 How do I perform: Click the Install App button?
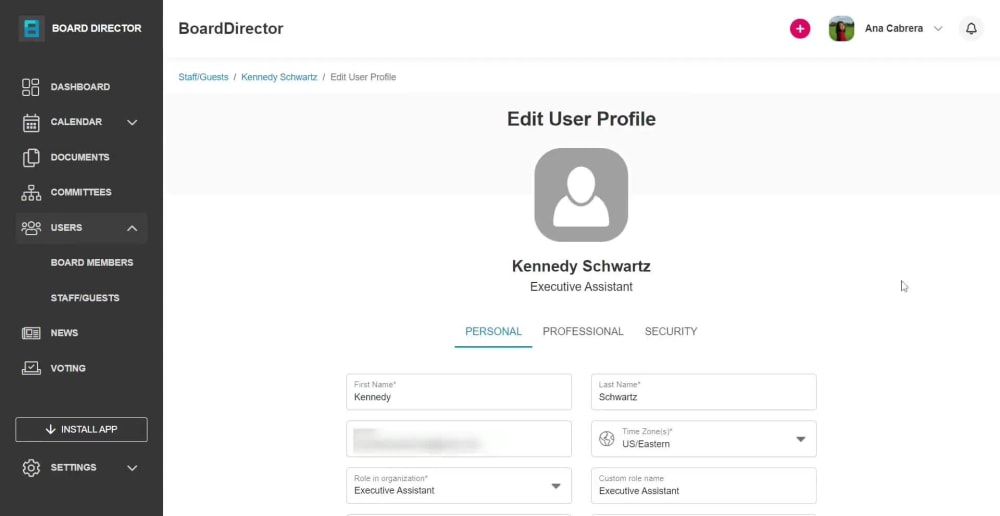(82, 430)
